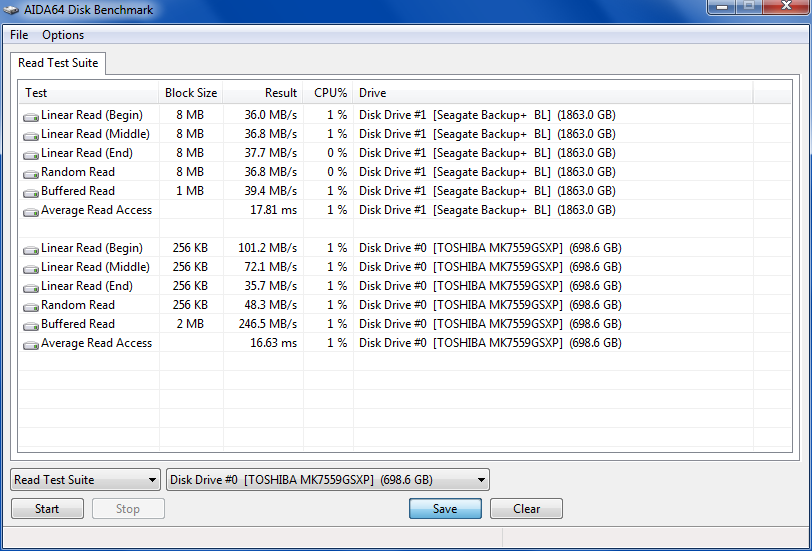Click the Seagate Buffered Read disk icon
This screenshot has width=812, height=551.
pos(31,192)
